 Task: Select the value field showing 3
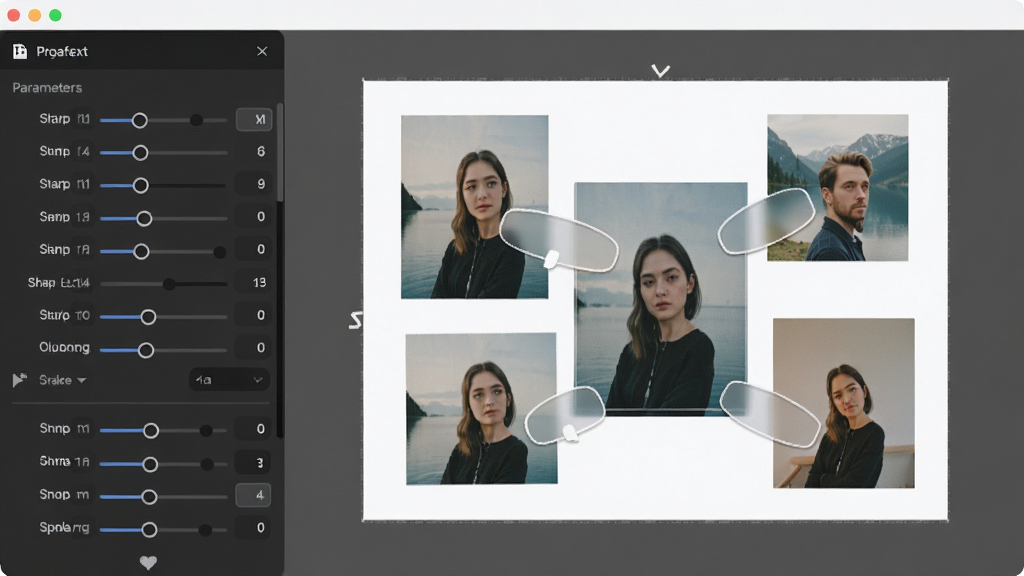pos(253,462)
